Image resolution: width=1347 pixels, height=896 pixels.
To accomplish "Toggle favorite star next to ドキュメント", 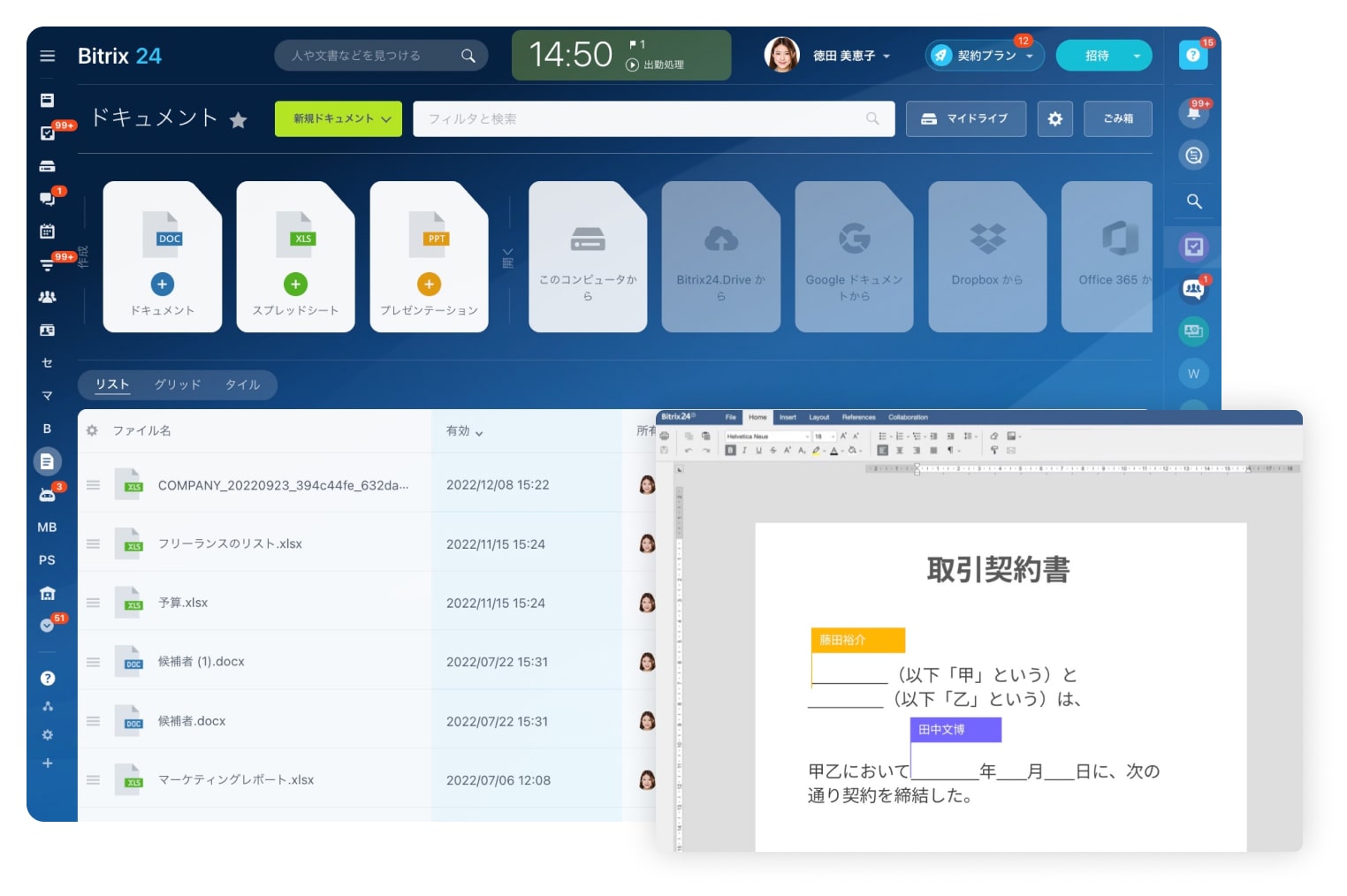I will tap(238, 120).
